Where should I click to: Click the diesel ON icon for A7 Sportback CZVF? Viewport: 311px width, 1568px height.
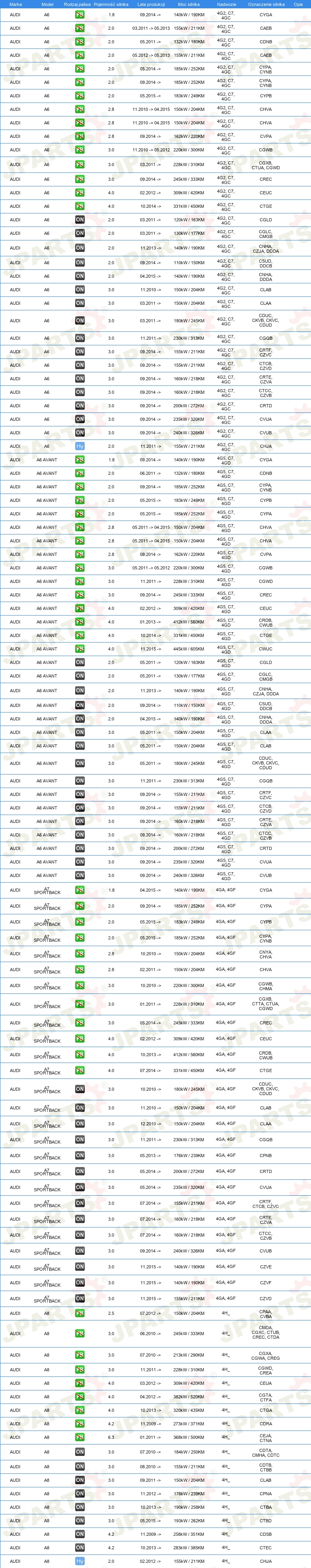[x=80, y=1283]
